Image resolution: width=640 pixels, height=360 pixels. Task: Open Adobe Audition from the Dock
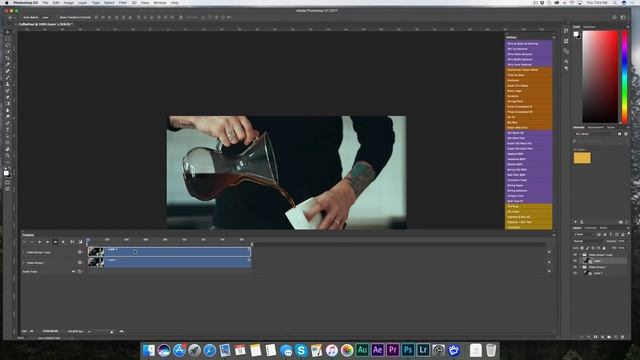click(x=362, y=350)
